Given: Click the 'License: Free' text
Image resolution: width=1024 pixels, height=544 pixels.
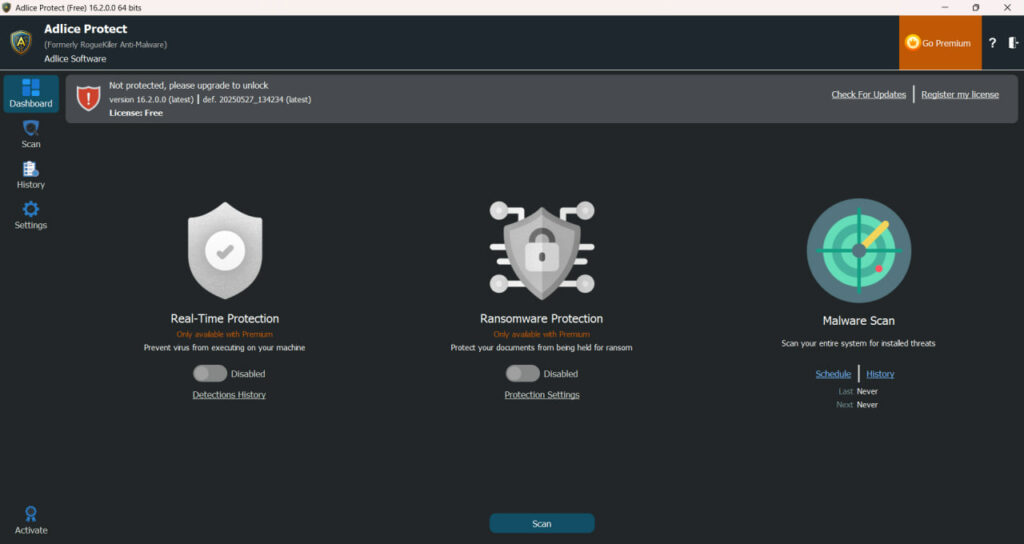Looking at the screenshot, I should pos(136,113).
